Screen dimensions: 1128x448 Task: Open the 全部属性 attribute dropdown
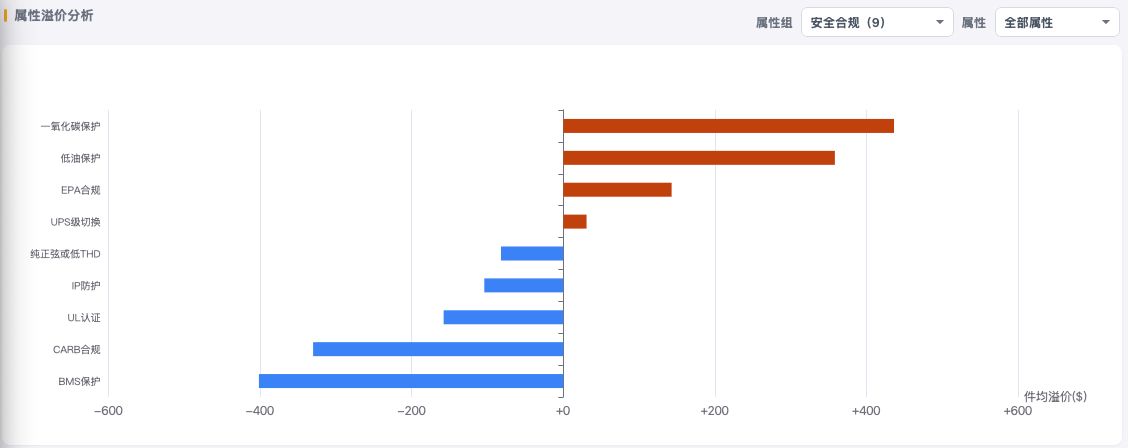(1057, 22)
